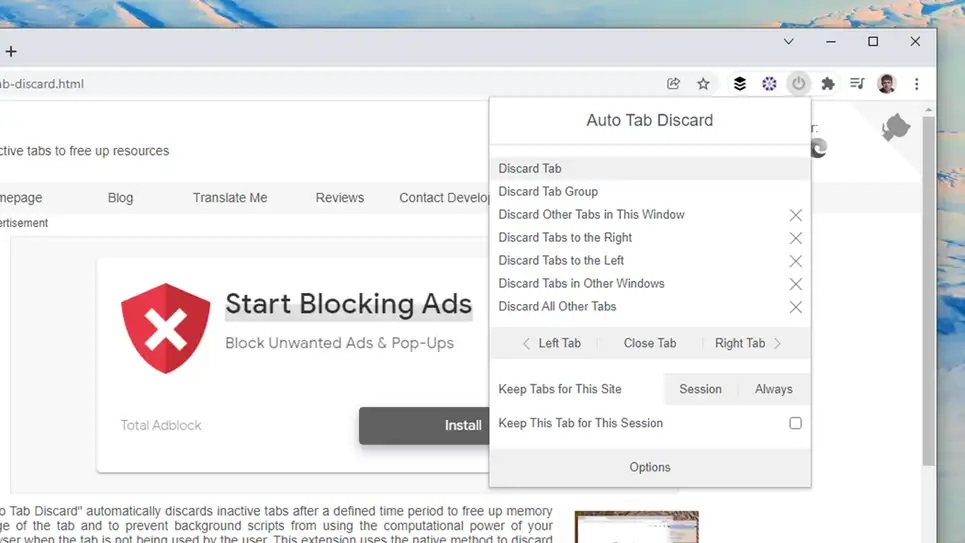Image resolution: width=965 pixels, height=543 pixels.
Task: Click the X beside Discard Tabs to the Left
Action: pos(795,261)
